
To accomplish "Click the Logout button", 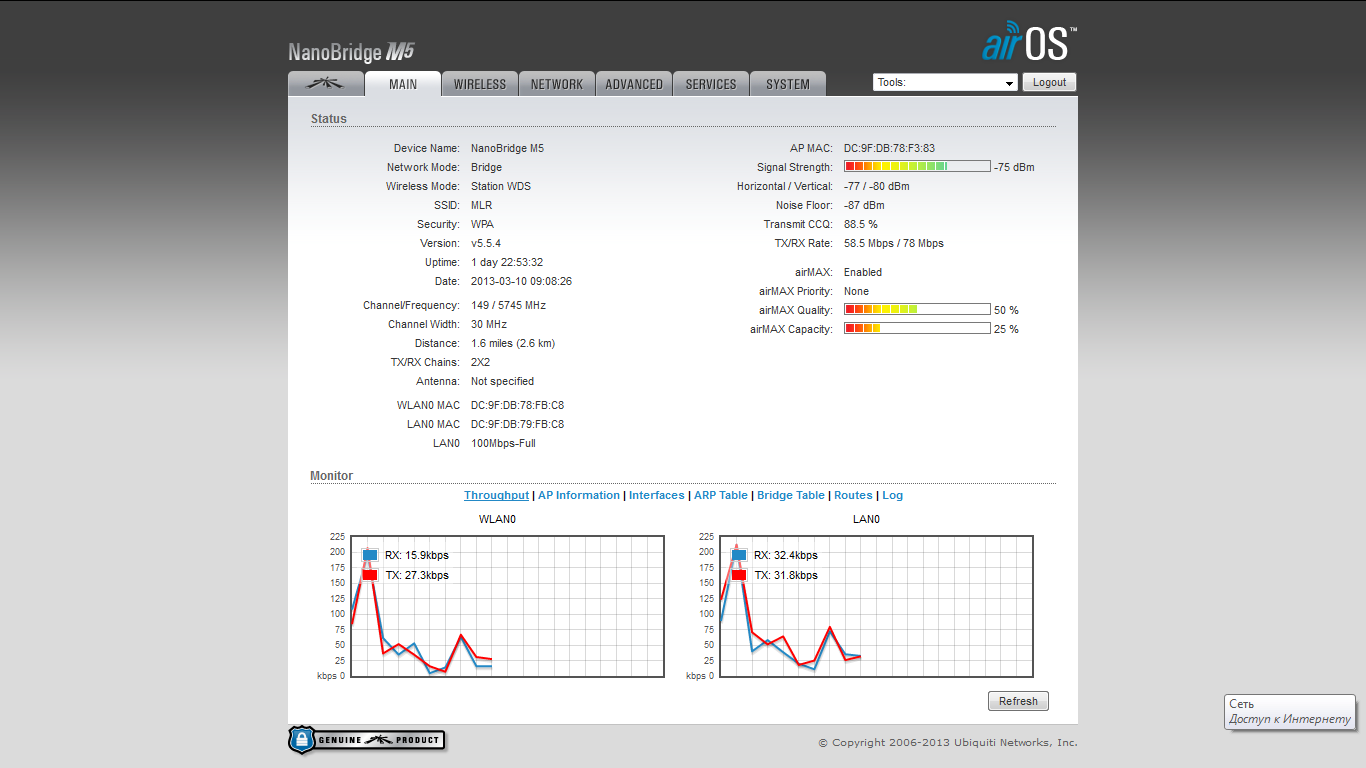I will (x=1049, y=82).
